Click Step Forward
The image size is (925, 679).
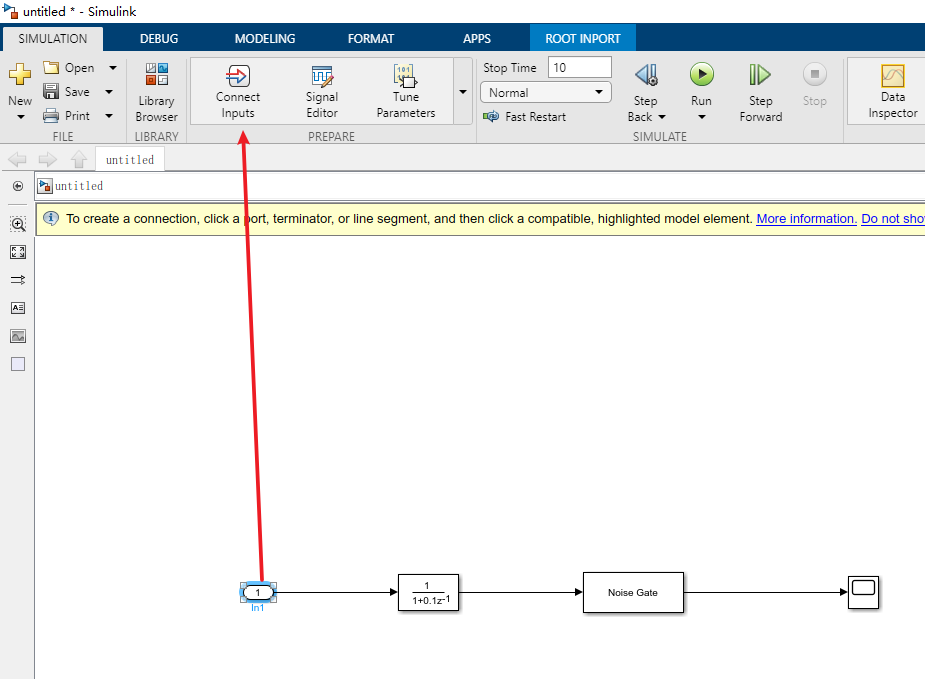click(760, 93)
